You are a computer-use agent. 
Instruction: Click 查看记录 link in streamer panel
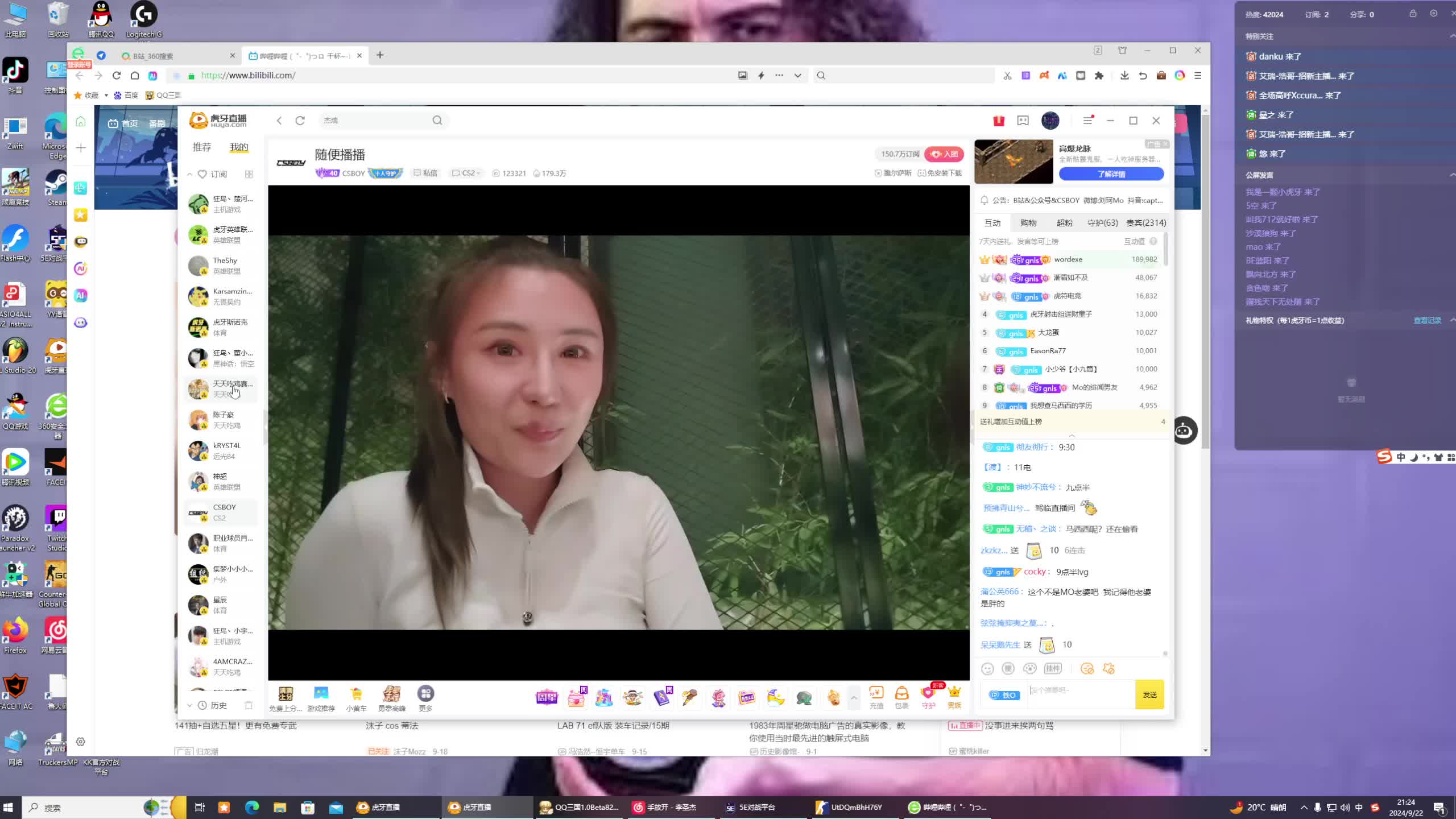[1427, 320]
